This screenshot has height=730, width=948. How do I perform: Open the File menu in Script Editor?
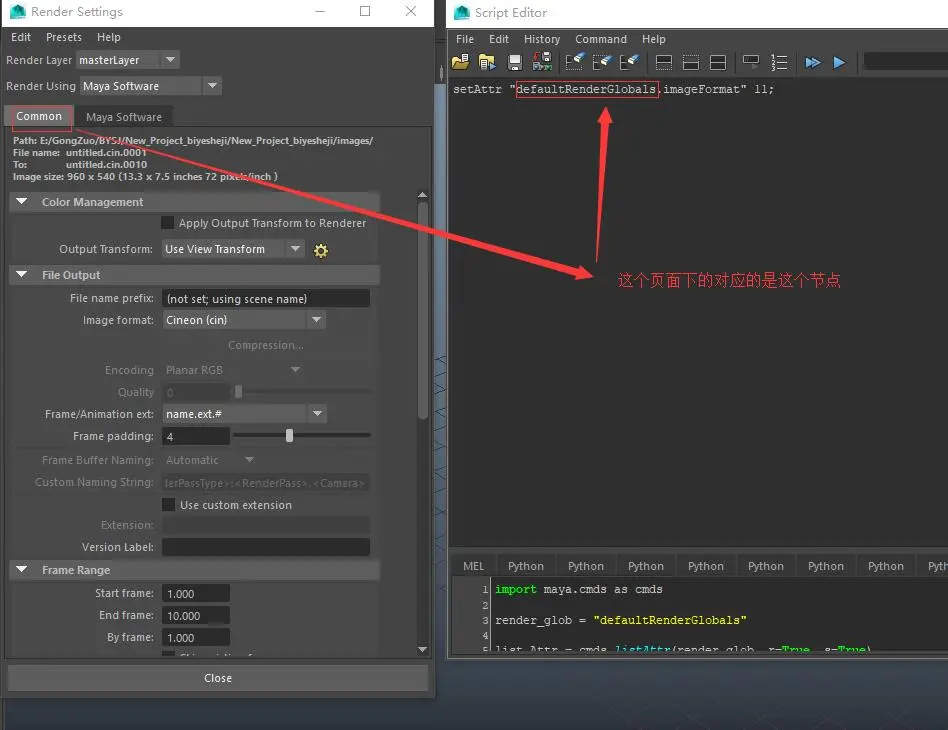[465, 39]
